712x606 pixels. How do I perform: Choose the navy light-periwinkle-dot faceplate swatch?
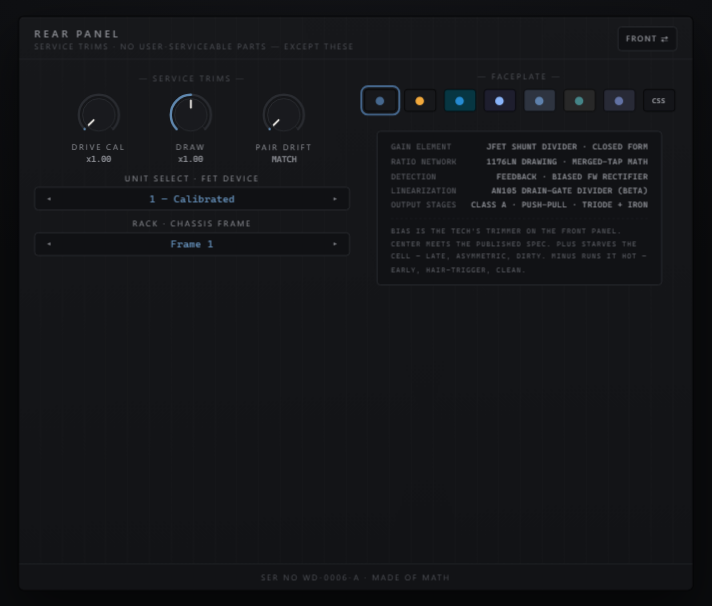coord(499,101)
